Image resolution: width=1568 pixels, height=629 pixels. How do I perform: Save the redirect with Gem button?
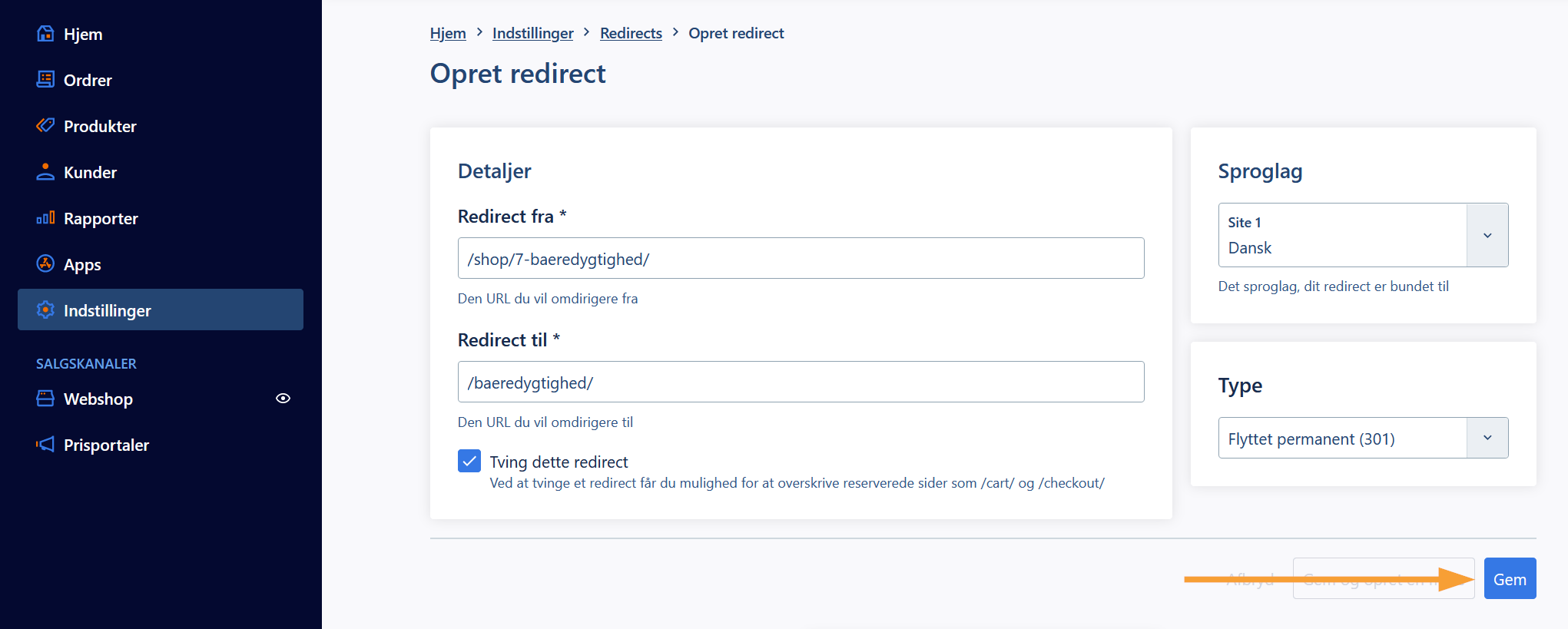click(1510, 578)
